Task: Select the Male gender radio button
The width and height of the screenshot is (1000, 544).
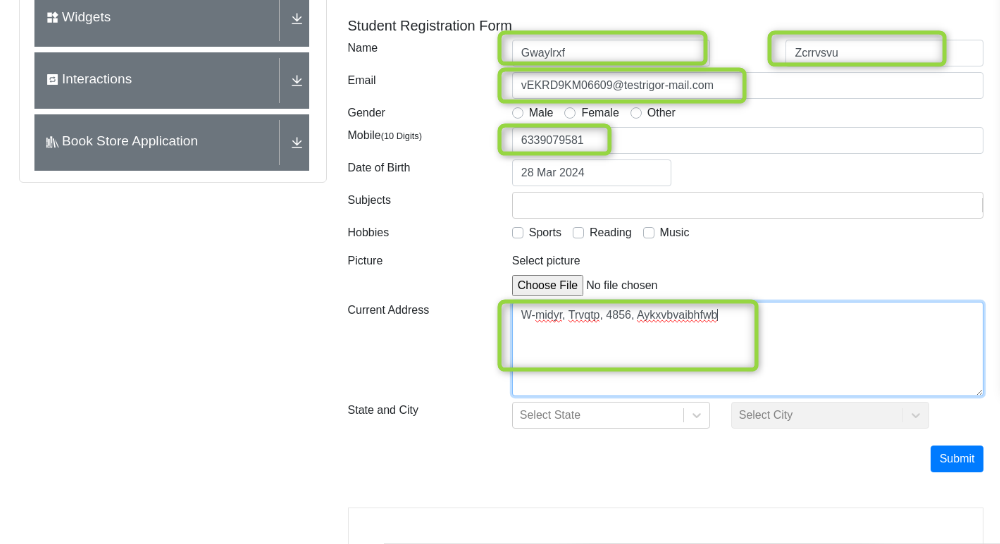Action: coord(518,113)
